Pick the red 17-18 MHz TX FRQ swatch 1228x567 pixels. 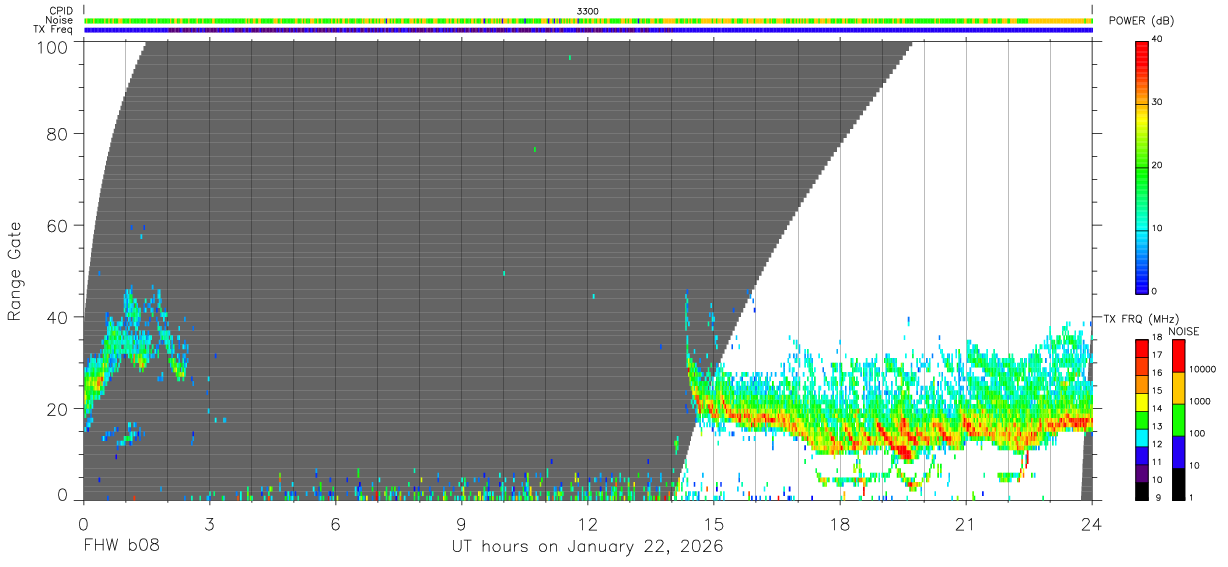[1141, 347]
